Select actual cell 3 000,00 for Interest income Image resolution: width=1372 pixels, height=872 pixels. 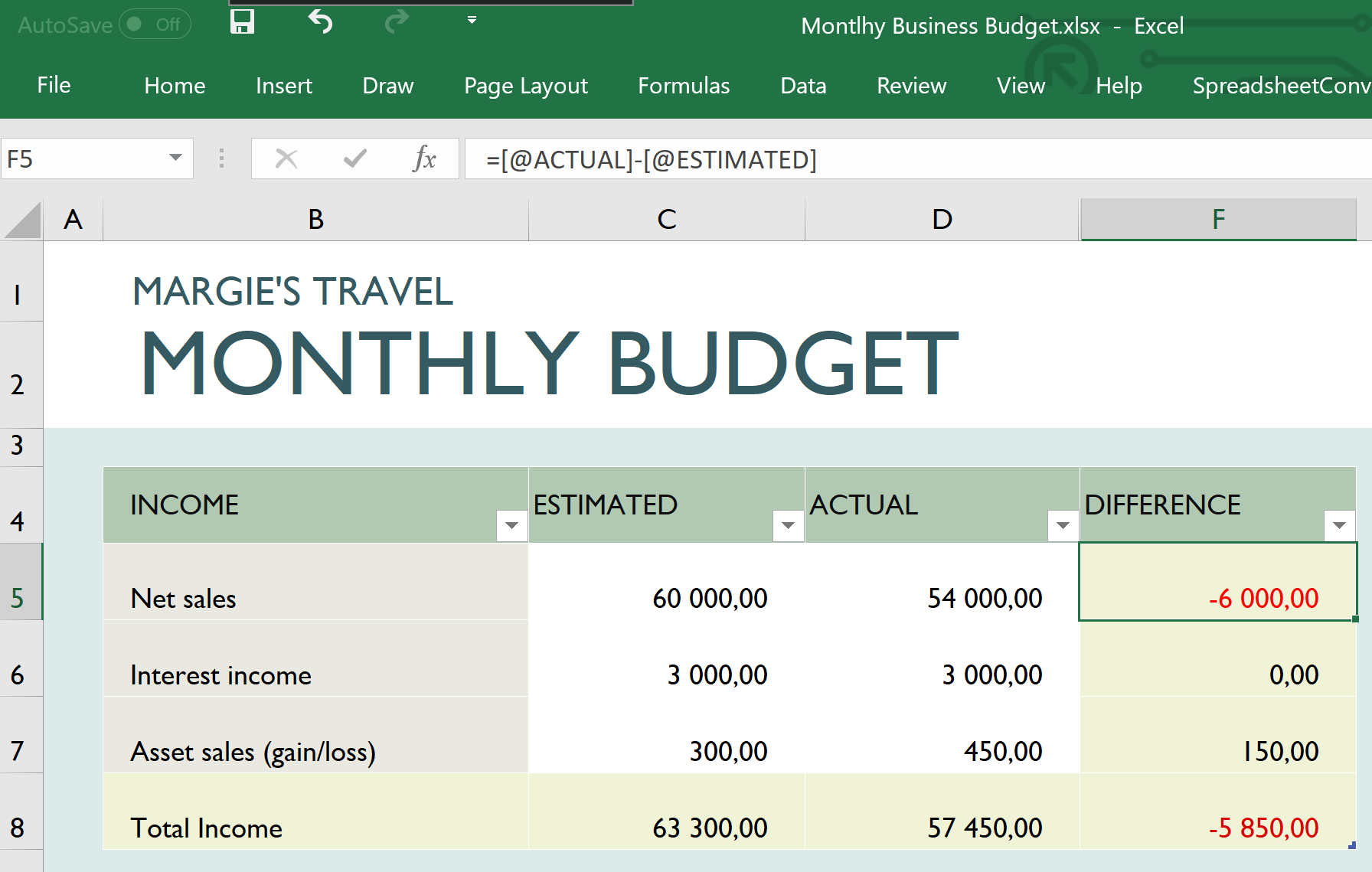click(942, 658)
